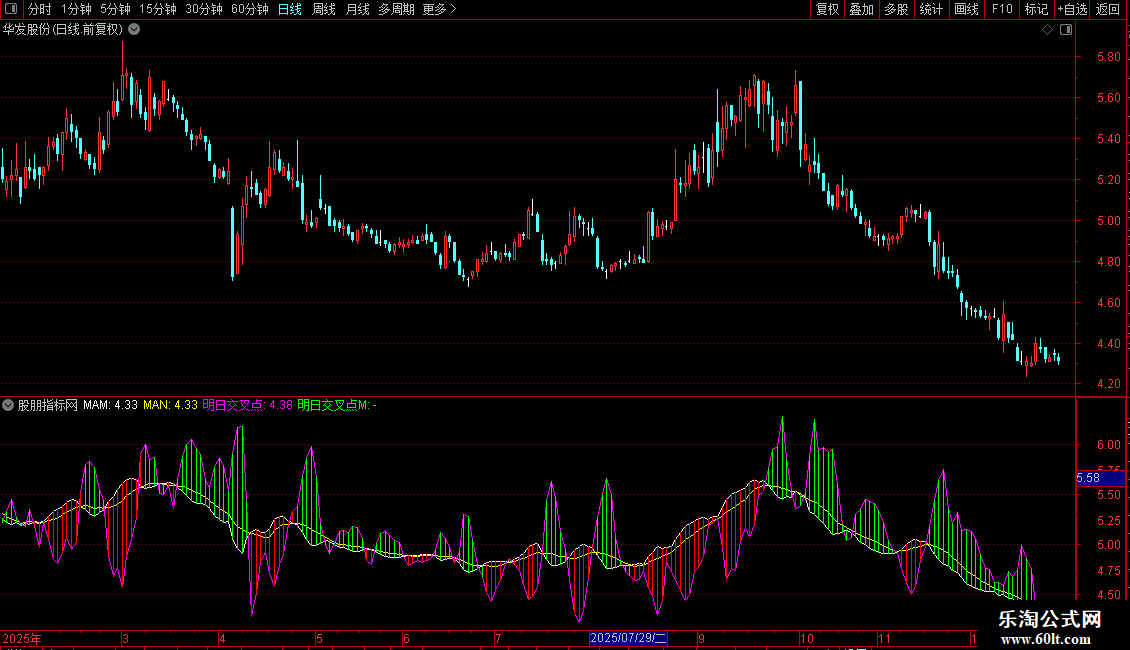Click the MAN: 4.33 value

pos(170,405)
